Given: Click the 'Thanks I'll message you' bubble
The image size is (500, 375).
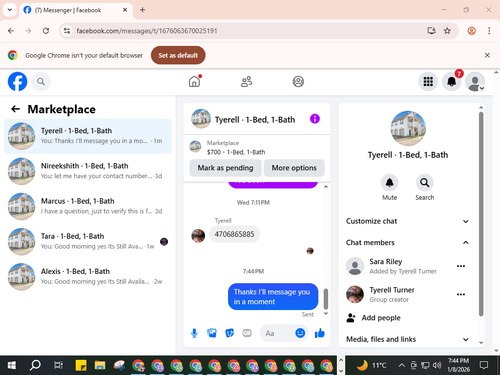Looking at the screenshot, I should tap(273, 297).
